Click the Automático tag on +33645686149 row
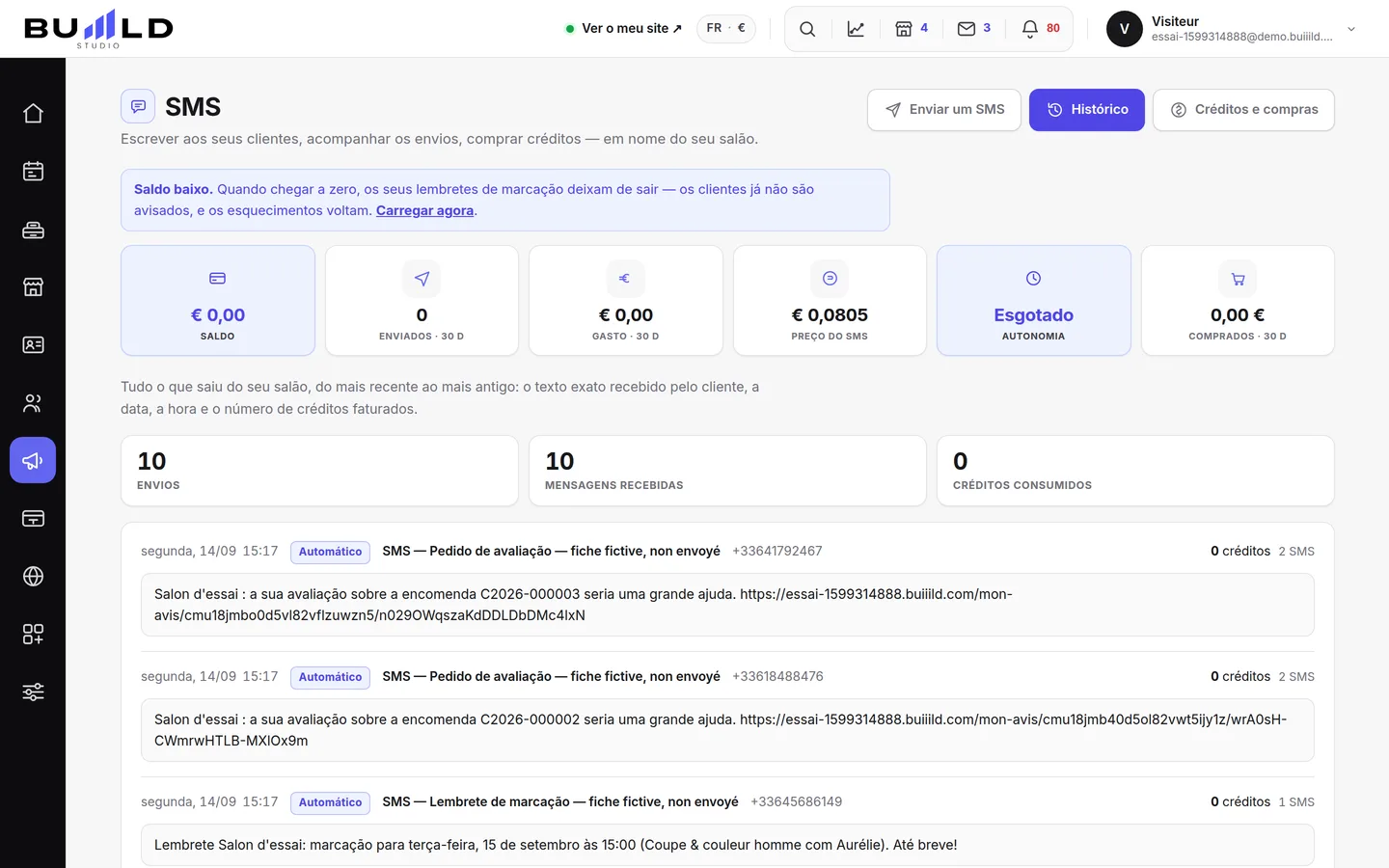The height and width of the screenshot is (868, 1389). click(x=330, y=802)
